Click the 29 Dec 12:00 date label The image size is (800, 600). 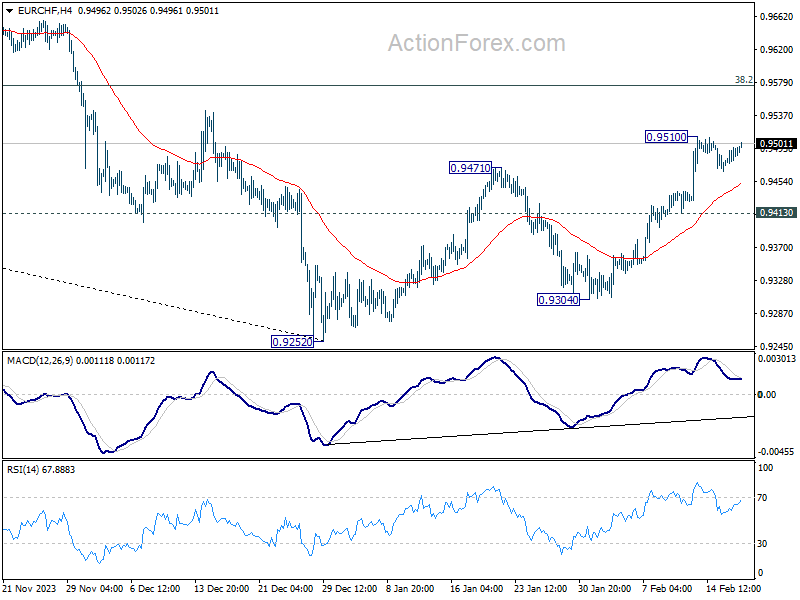tap(350, 588)
